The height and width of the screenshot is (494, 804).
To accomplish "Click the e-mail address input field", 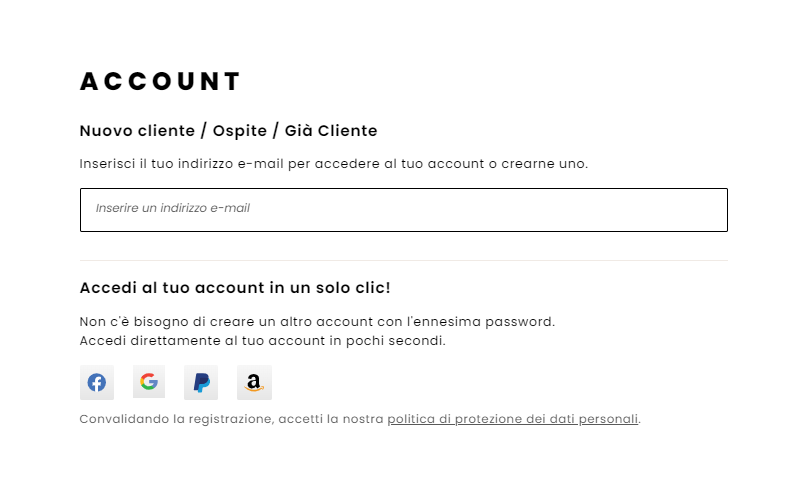I will [x=404, y=210].
